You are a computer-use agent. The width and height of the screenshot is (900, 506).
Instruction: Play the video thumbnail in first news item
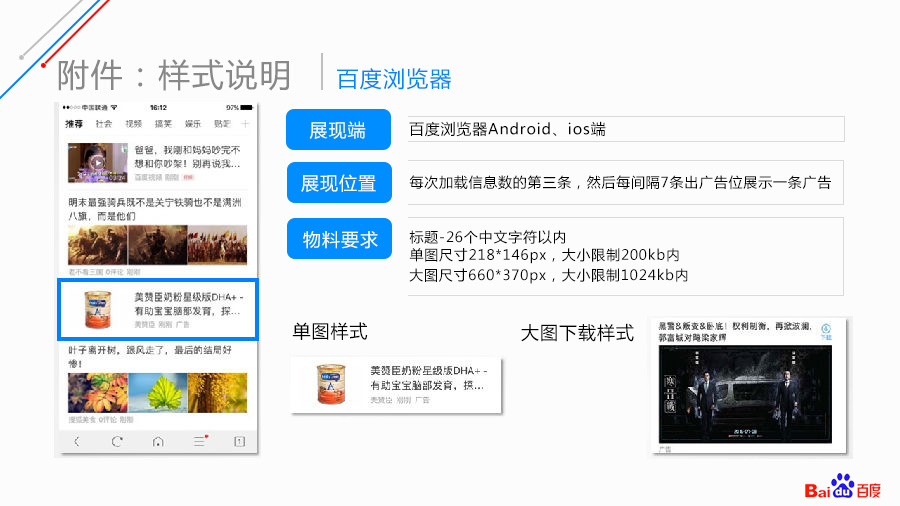tap(96, 162)
